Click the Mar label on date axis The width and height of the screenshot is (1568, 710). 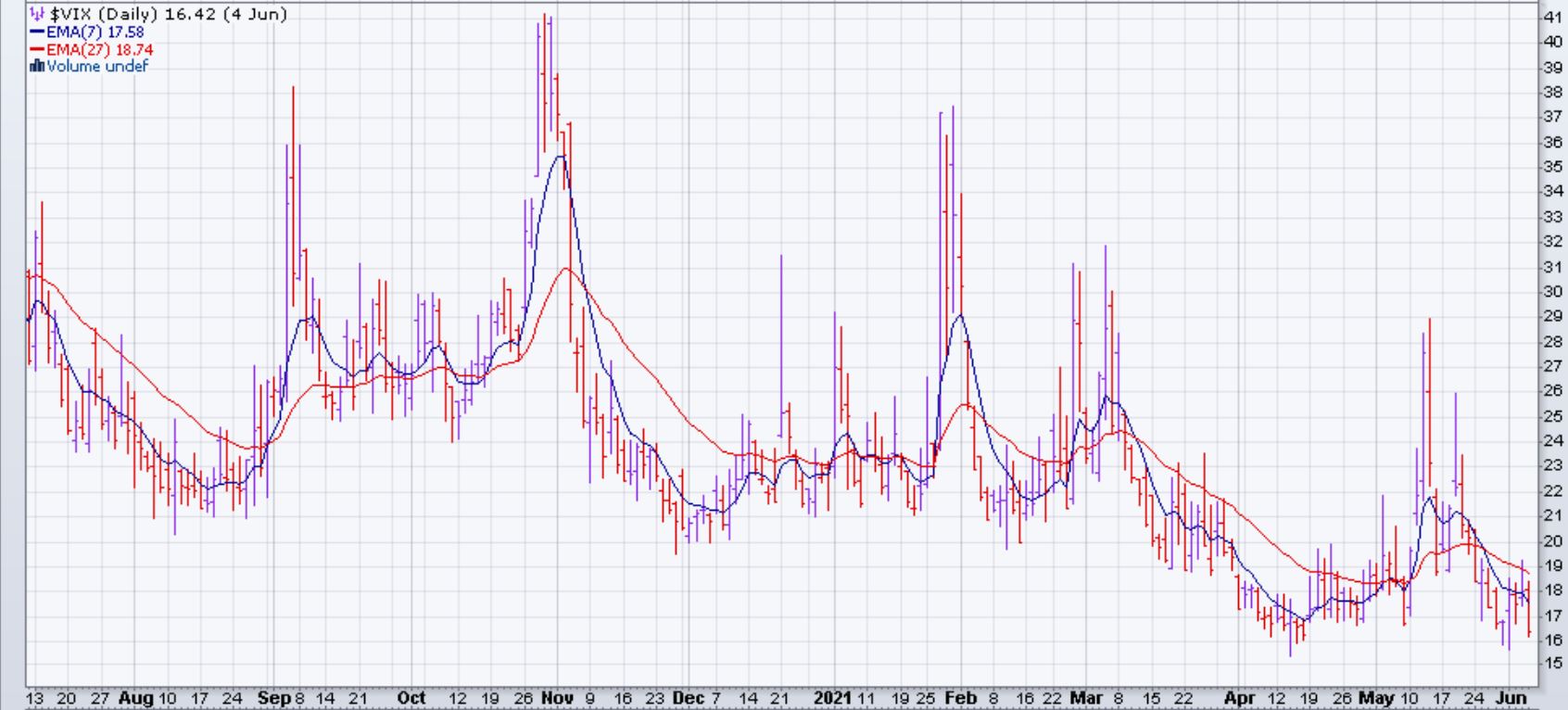tap(1085, 698)
